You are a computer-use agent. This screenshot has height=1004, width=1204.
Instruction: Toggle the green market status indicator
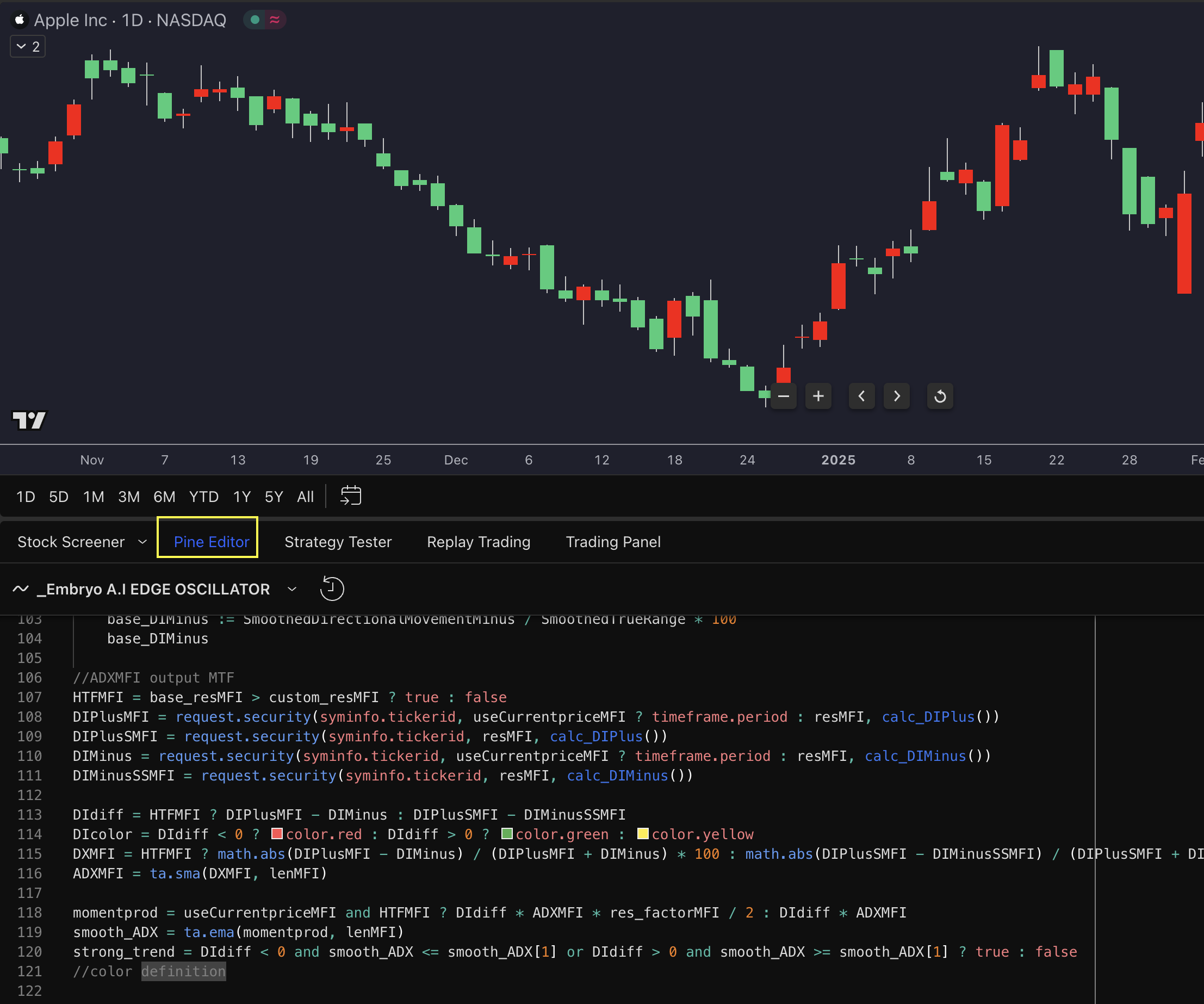tap(255, 20)
